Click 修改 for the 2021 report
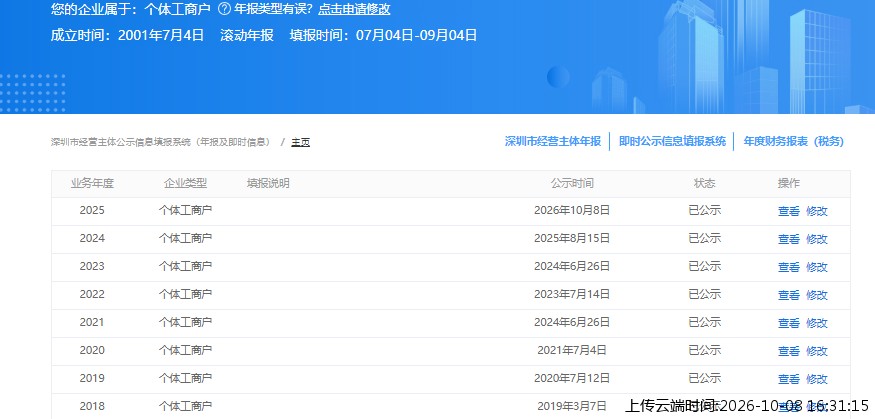This screenshot has height=419, width=875. (x=816, y=322)
